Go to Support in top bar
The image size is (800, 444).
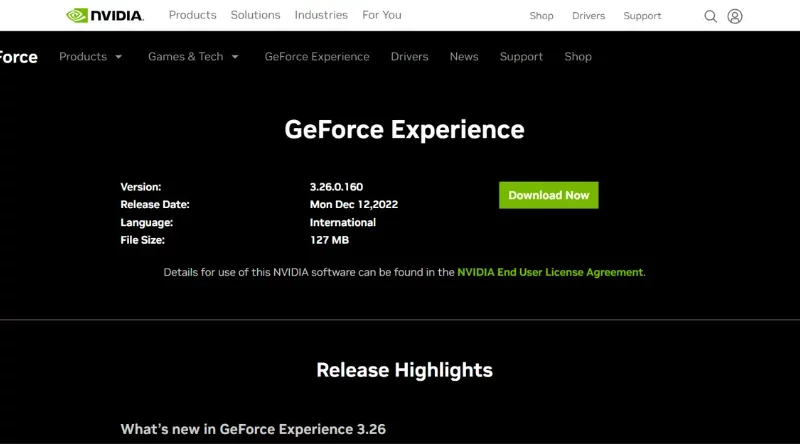[x=642, y=16]
